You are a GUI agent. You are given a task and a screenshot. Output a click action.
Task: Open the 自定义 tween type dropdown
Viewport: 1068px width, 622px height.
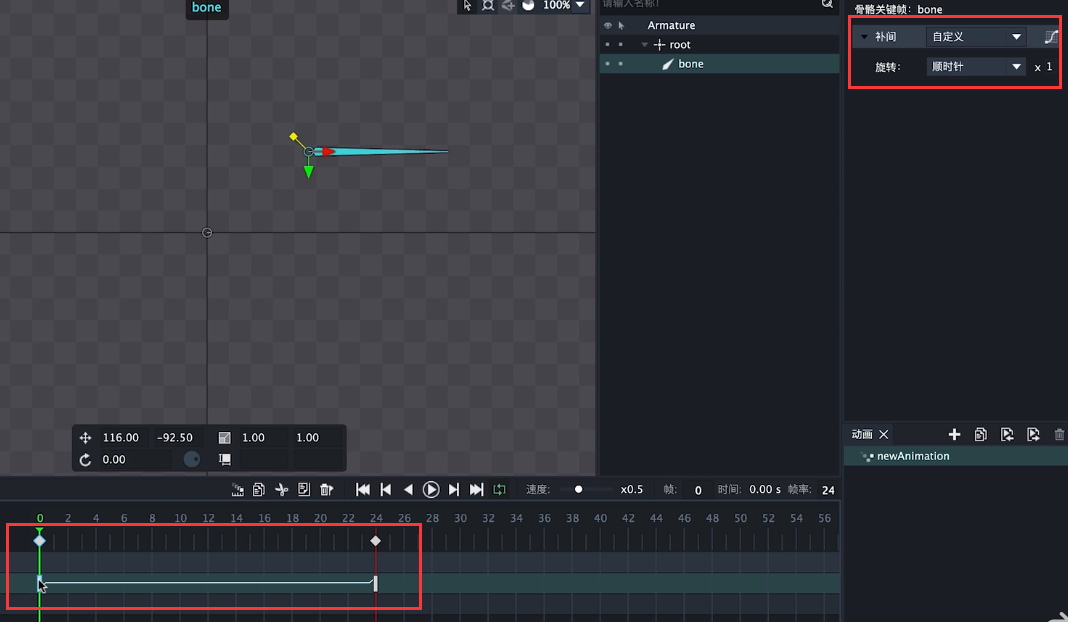click(x=976, y=37)
